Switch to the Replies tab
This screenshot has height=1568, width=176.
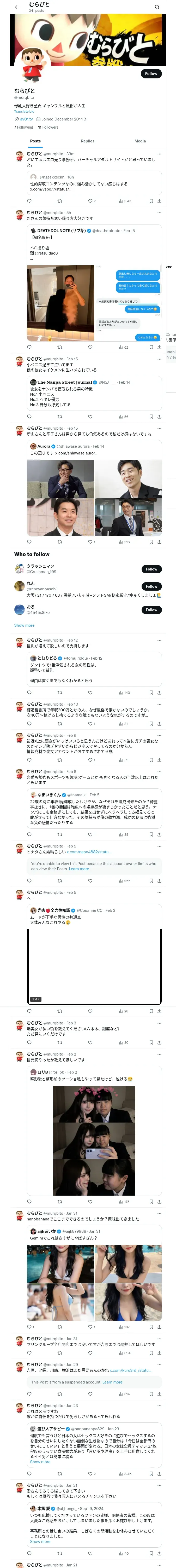87,141
